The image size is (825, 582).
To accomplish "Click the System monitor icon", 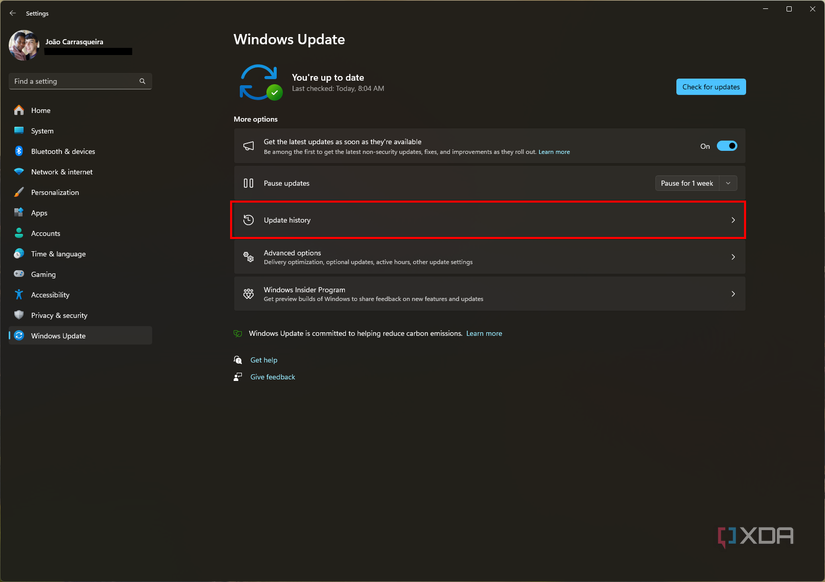I will click(19, 131).
